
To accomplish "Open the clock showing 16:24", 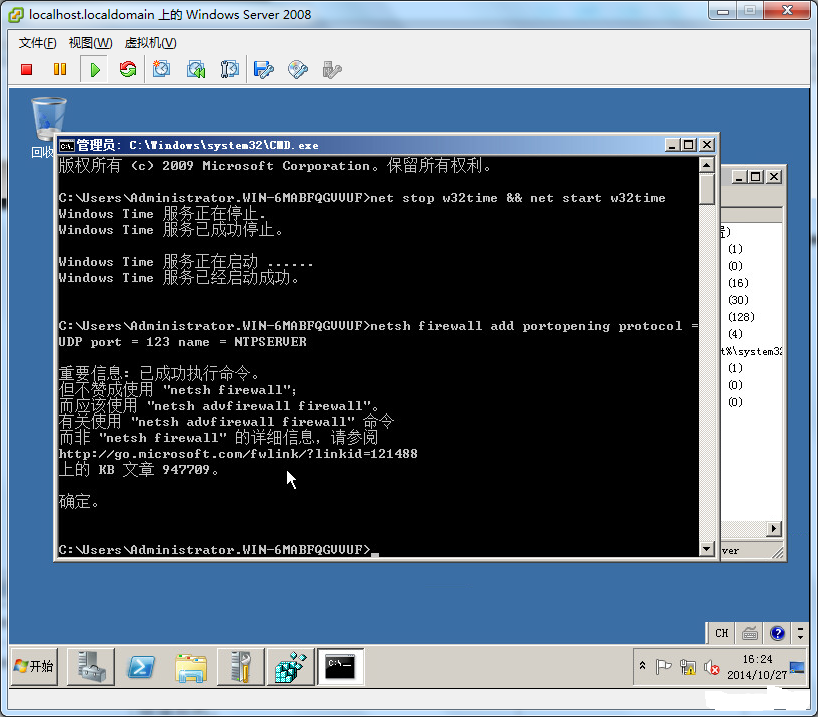I will (x=757, y=667).
